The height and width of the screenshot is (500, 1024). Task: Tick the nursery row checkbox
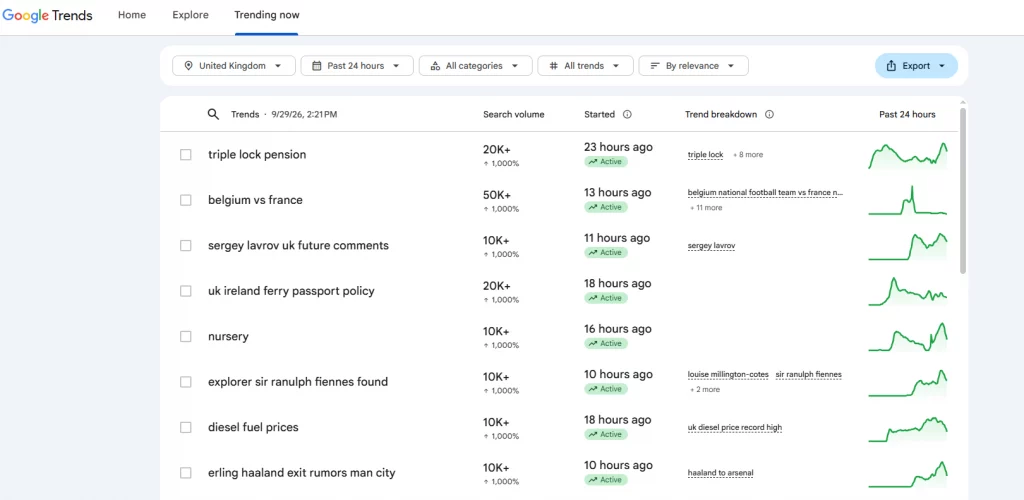click(186, 336)
